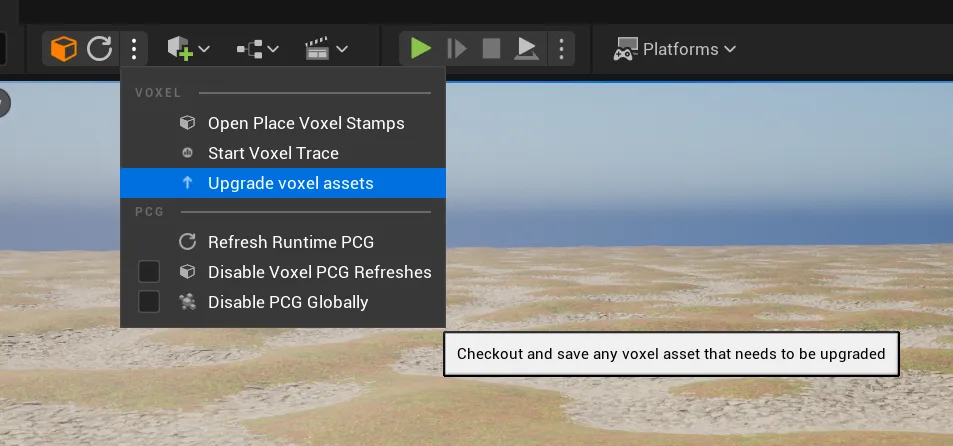Screen dimensions: 953x446
Task: Expand the play options three-dot menu
Action: coord(561,48)
